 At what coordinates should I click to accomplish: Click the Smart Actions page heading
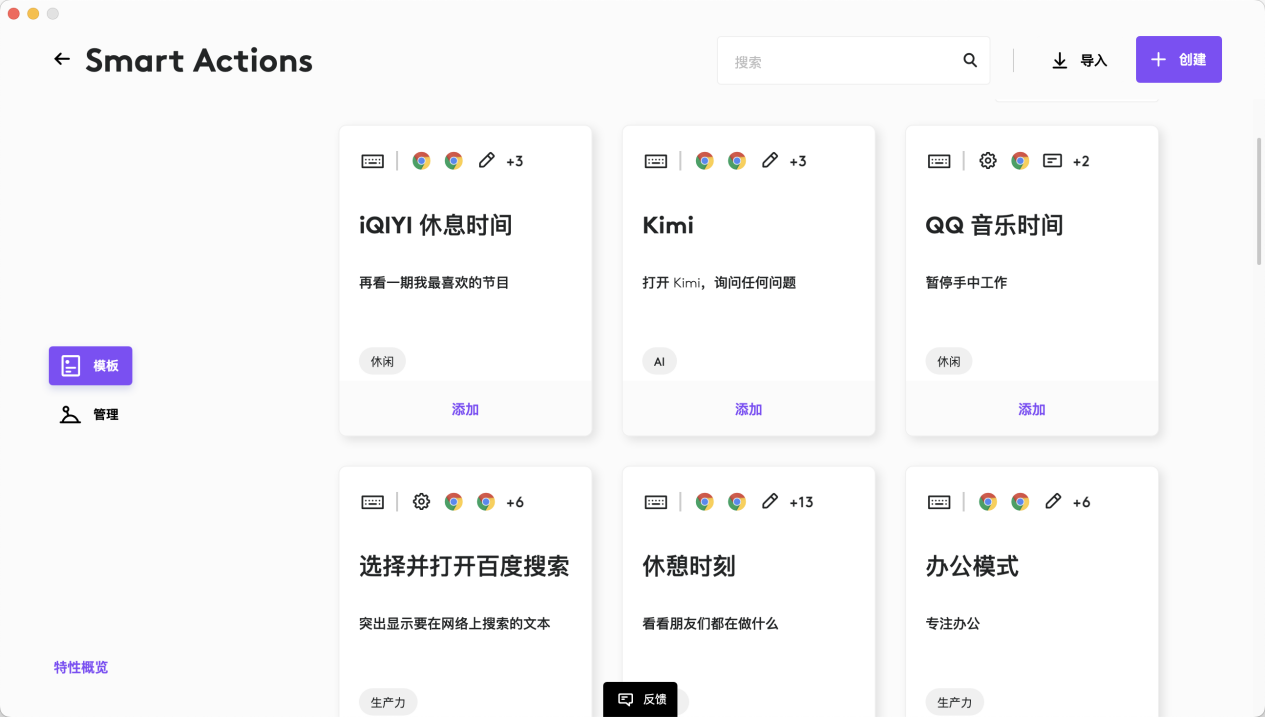pyautogui.click(x=199, y=60)
